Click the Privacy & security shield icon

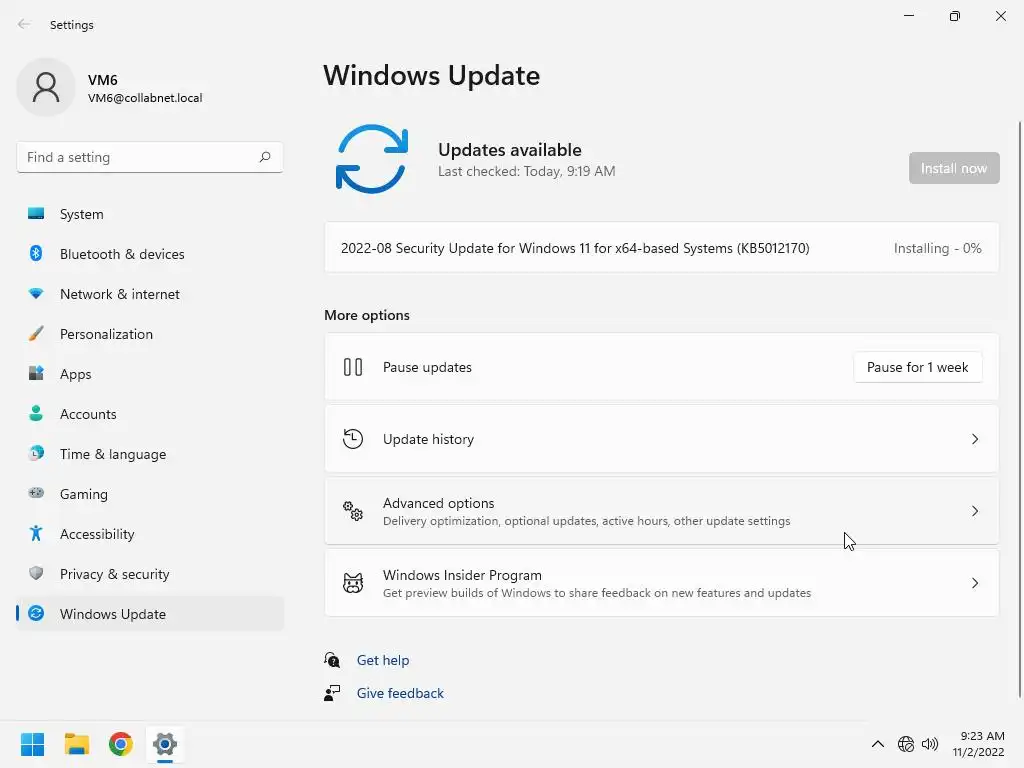pyautogui.click(x=36, y=573)
